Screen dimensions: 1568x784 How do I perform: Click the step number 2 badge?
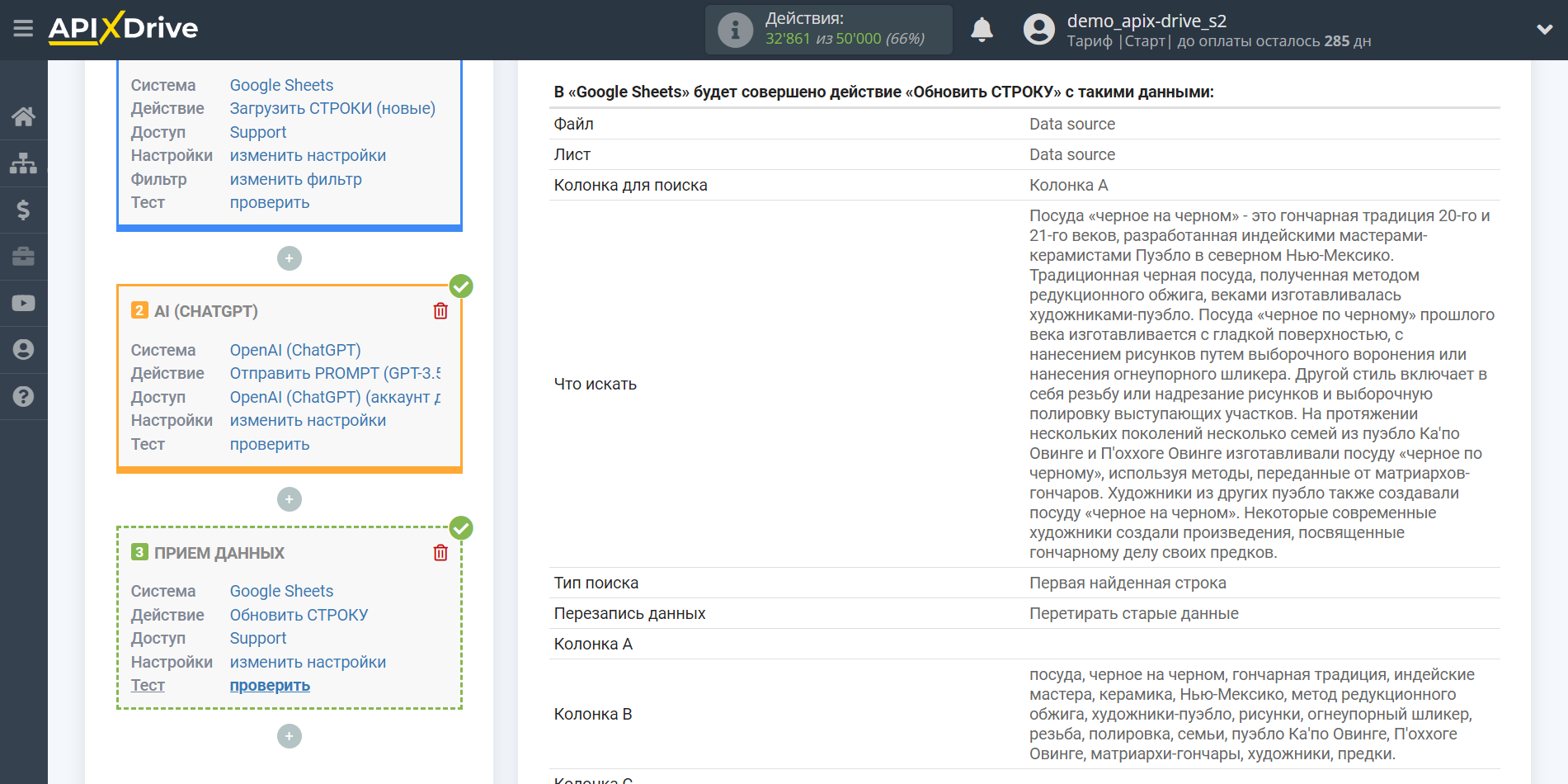(139, 310)
